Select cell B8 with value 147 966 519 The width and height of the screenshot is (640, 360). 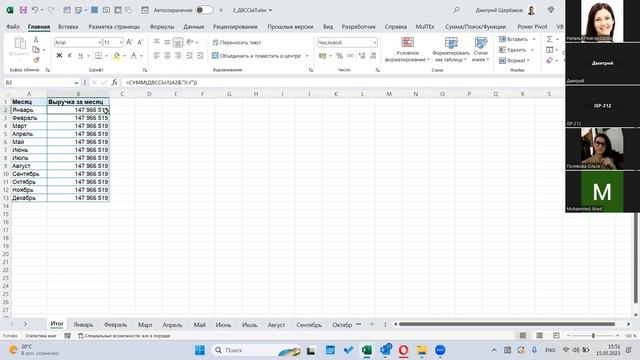pos(78,158)
